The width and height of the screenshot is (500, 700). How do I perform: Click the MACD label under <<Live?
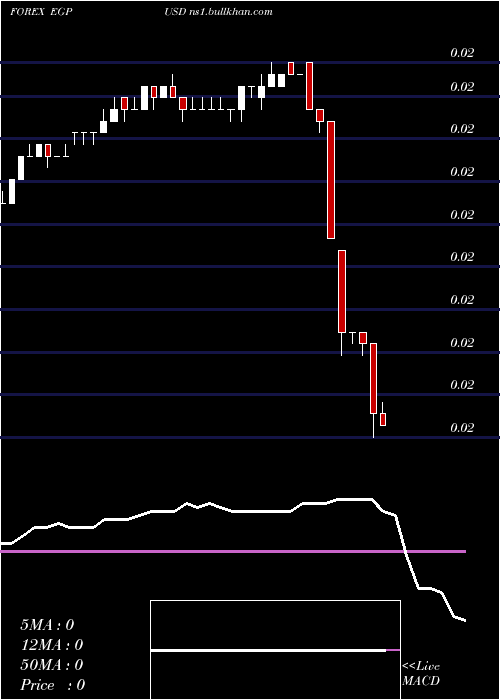point(421,681)
